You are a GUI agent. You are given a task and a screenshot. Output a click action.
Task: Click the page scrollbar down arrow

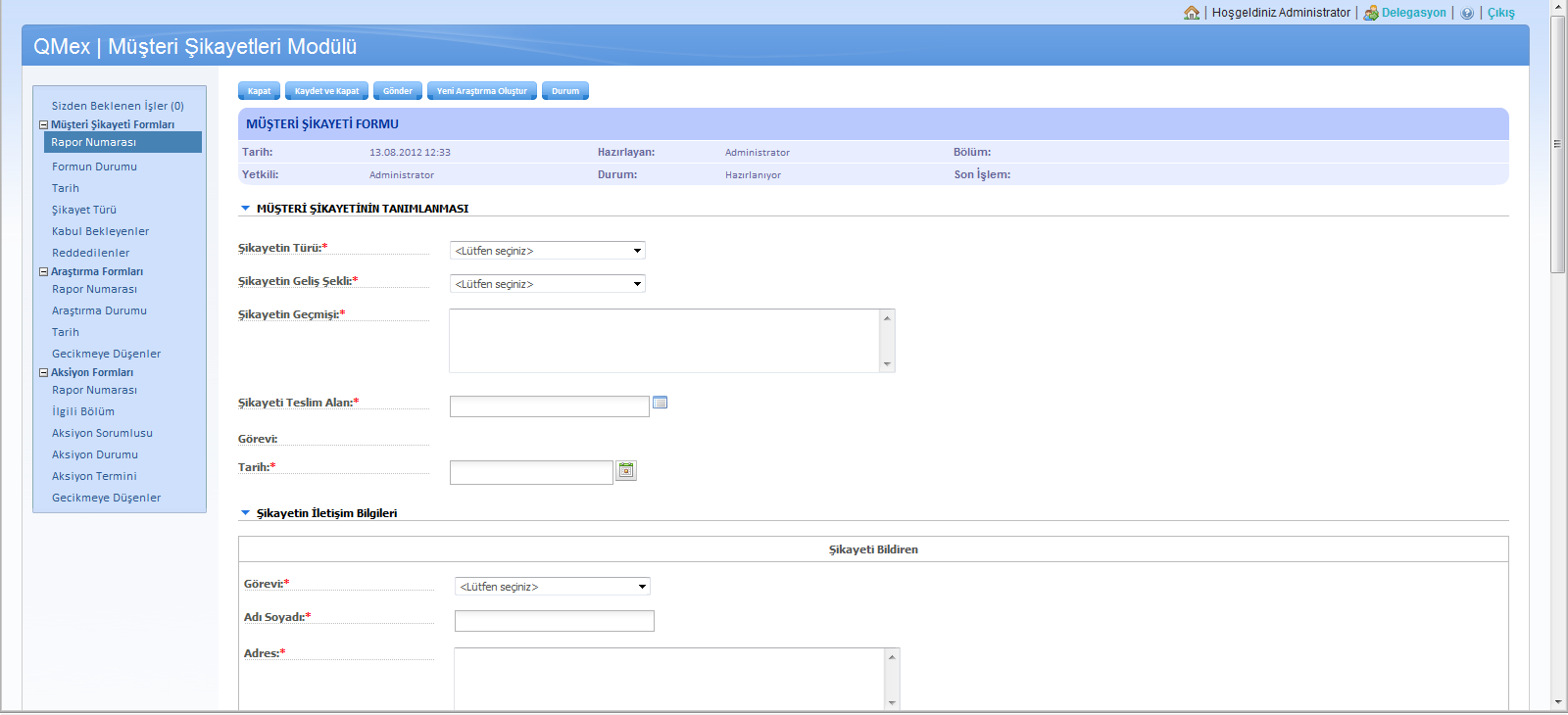pyautogui.click(x=1558, y=702)
